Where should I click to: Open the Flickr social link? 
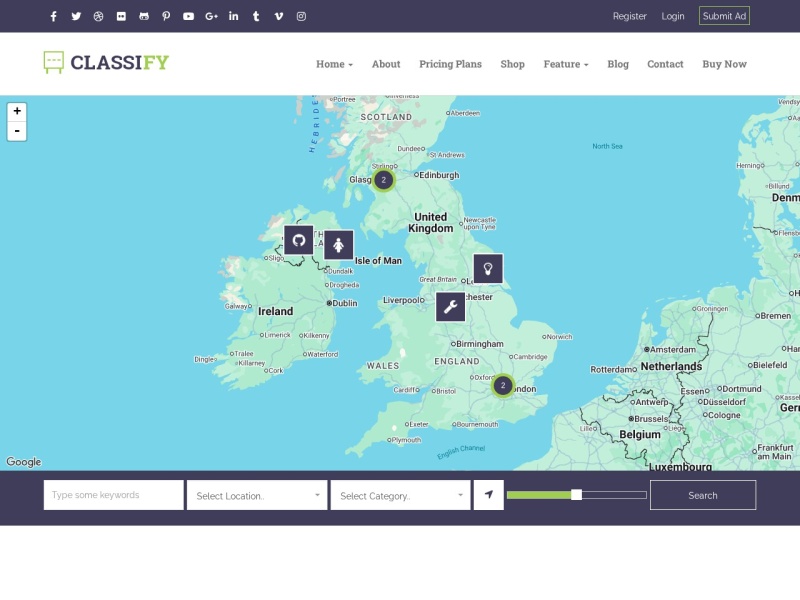(x=121, y=16)
